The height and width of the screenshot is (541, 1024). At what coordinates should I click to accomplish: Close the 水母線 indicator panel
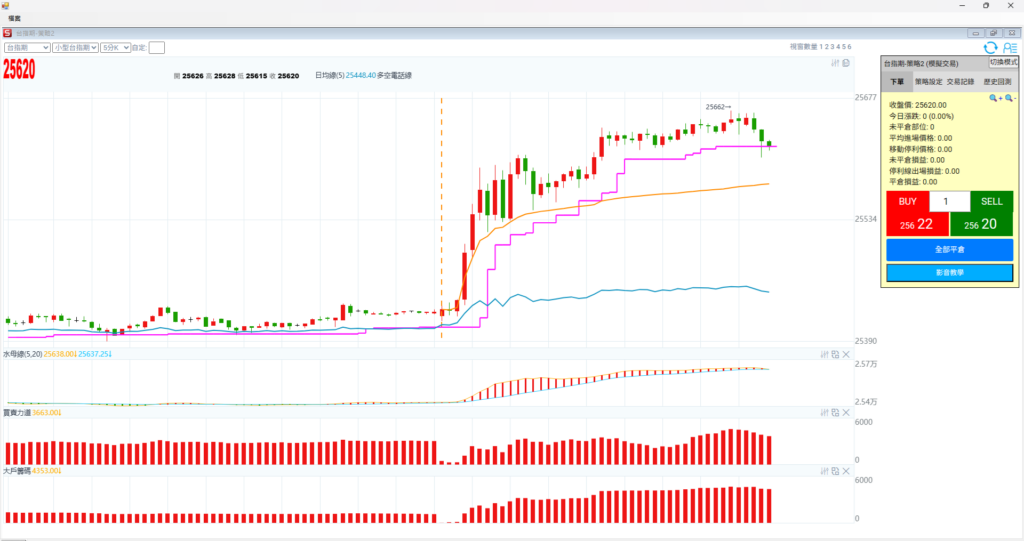coord(846,354)
